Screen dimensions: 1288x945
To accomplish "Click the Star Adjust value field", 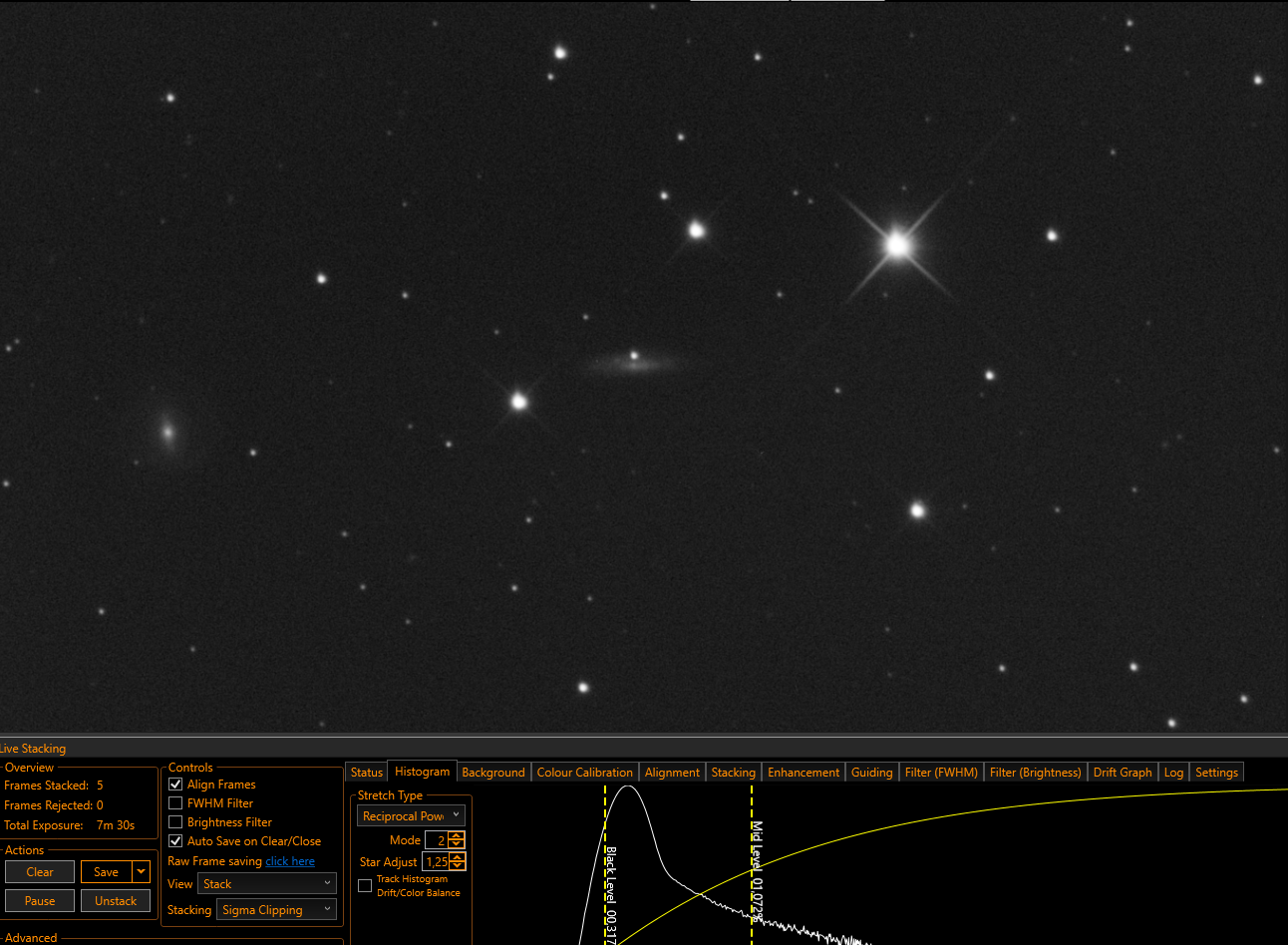I will [x=438, y=861].
